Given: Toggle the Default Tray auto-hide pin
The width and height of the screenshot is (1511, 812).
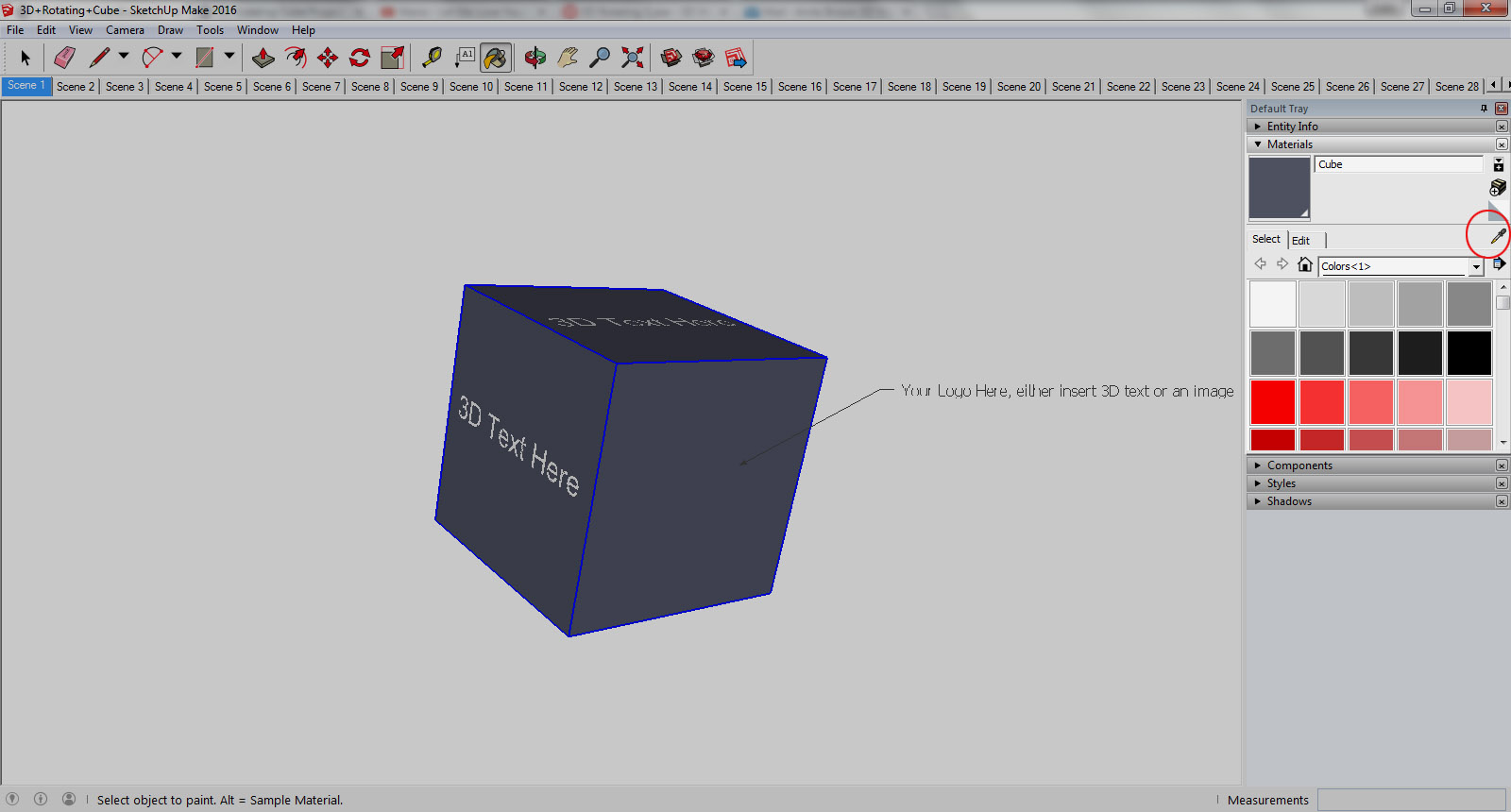Looking at the screenshot, I should click(x=1484, y=109).
